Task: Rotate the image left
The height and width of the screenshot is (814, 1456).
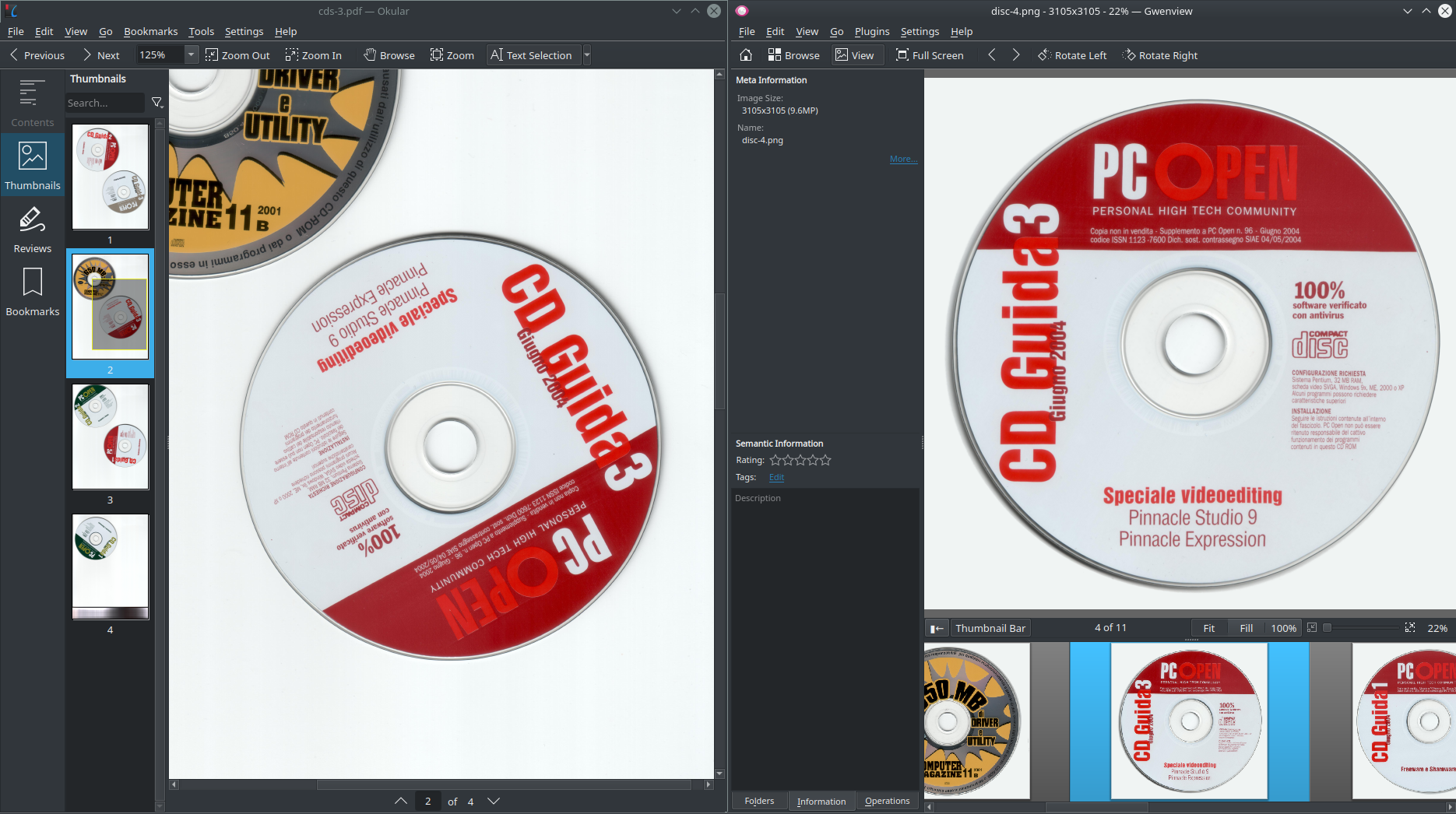Action: coord(1072,55)
